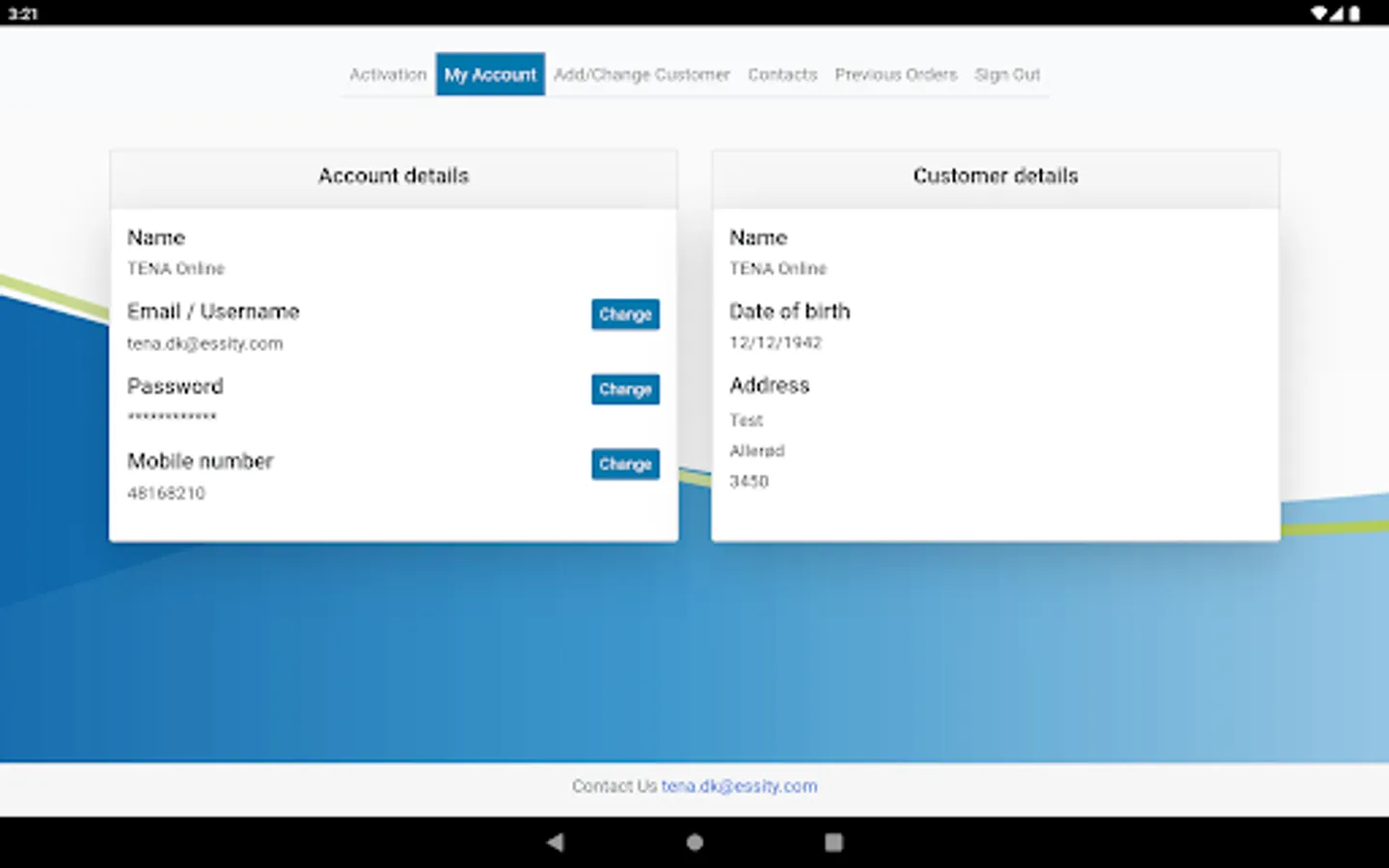The image size is (1389, 868).
Task: Select postal code 3450
Action: point(749,481)
